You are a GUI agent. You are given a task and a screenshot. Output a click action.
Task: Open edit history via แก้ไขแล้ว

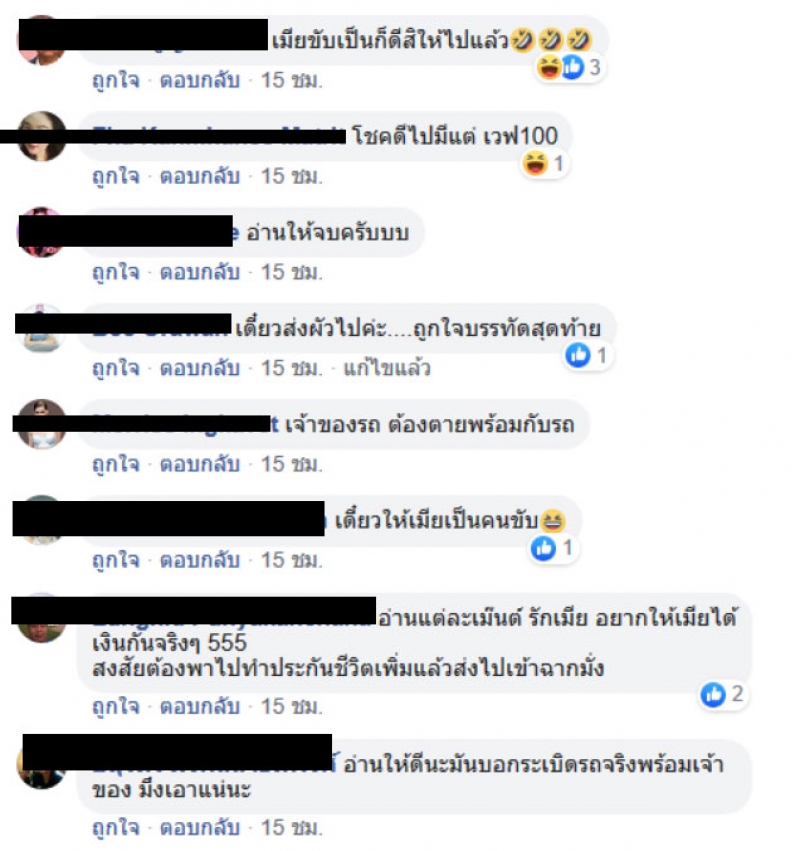[387, 369]
